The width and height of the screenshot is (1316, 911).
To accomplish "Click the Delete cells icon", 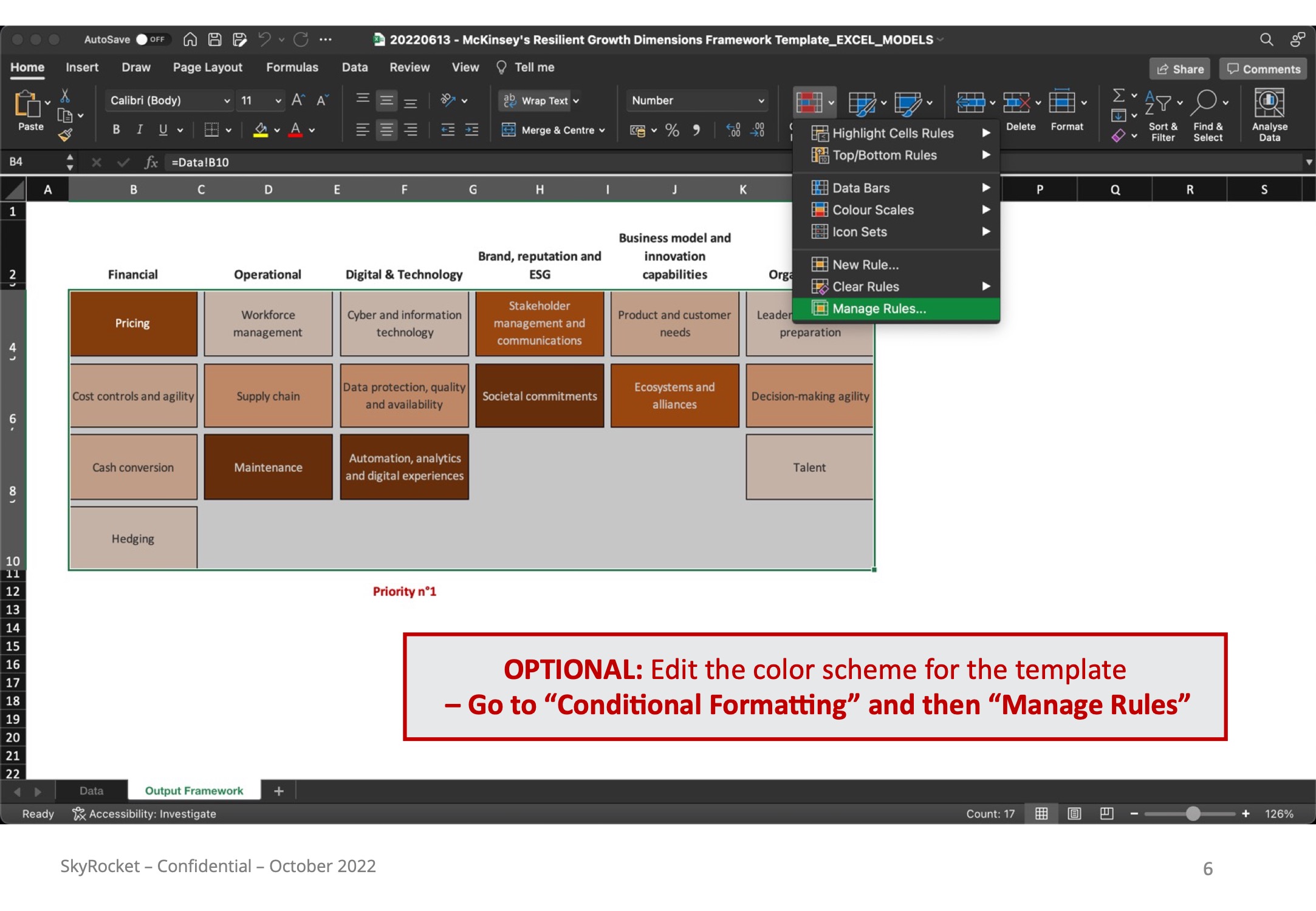I will point(1016,103).
